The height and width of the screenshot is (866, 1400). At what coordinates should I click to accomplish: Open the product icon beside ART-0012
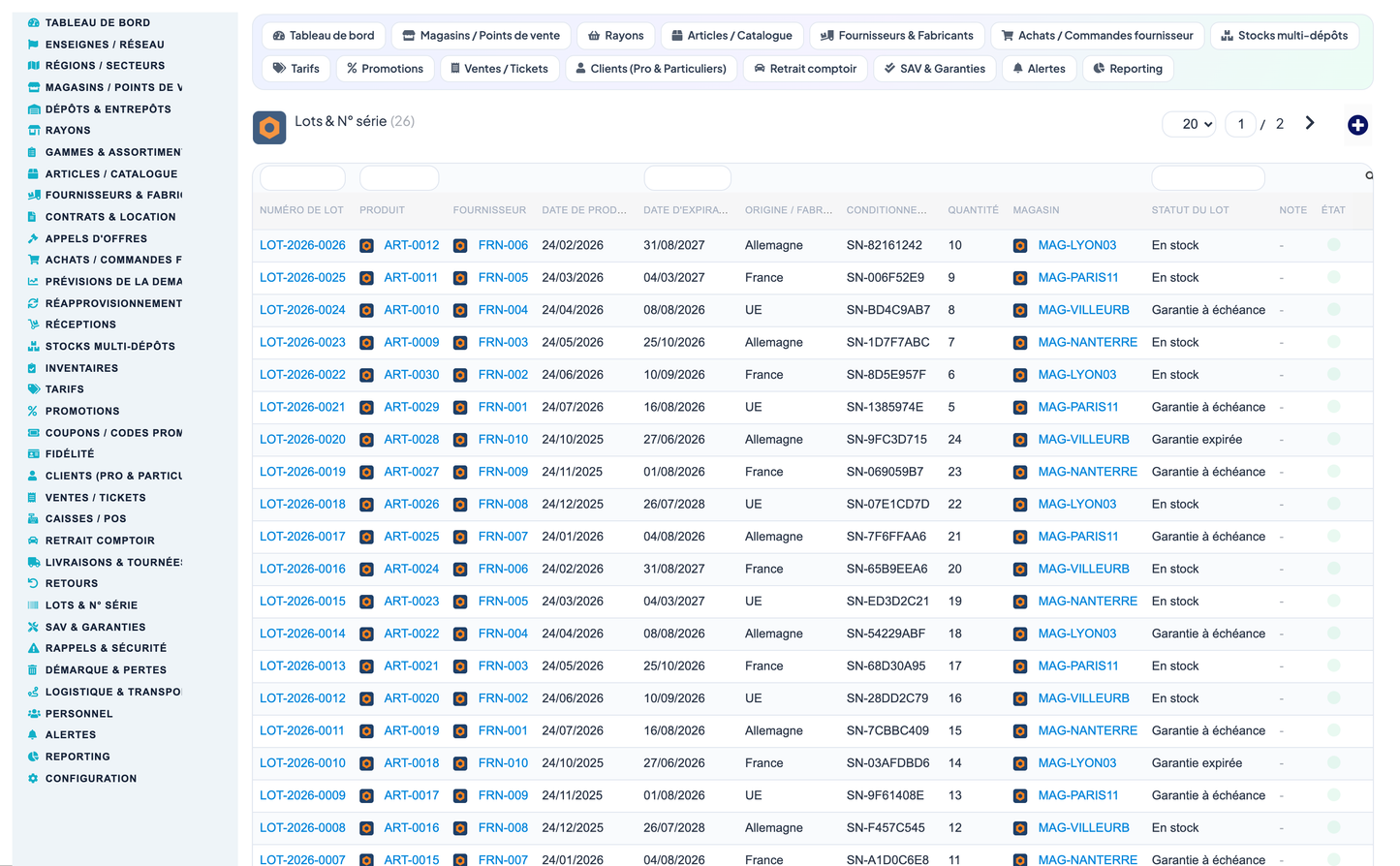(366, 246)
